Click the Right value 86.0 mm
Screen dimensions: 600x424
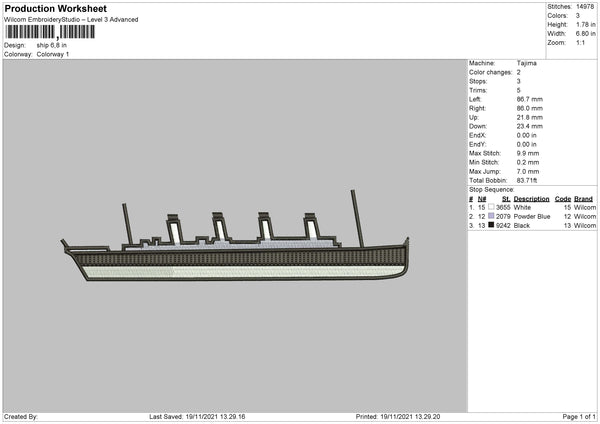click(530, 108)
